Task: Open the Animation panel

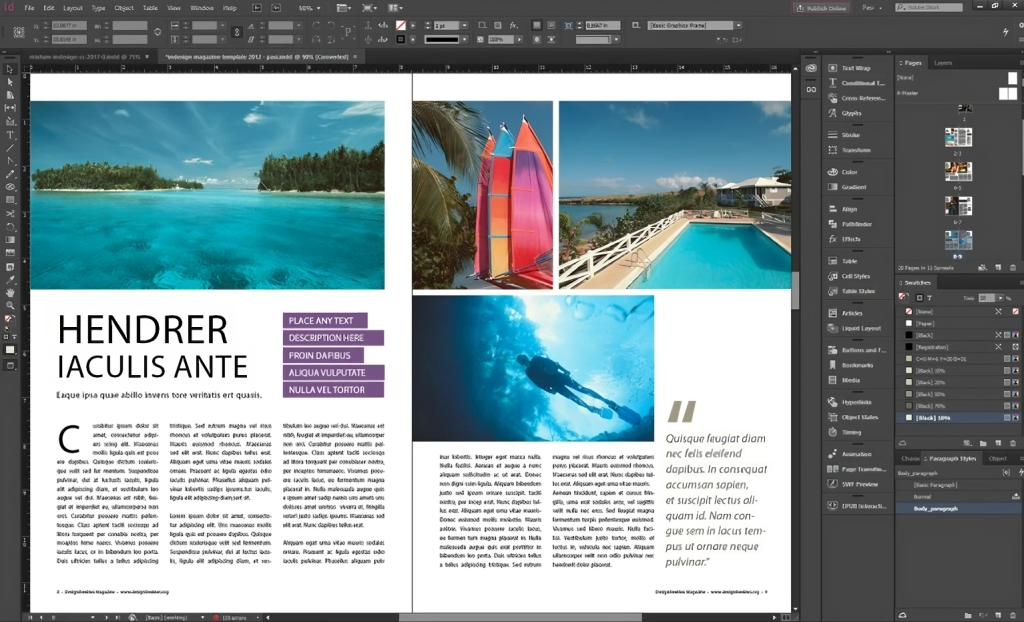Action: pos(856,453)
